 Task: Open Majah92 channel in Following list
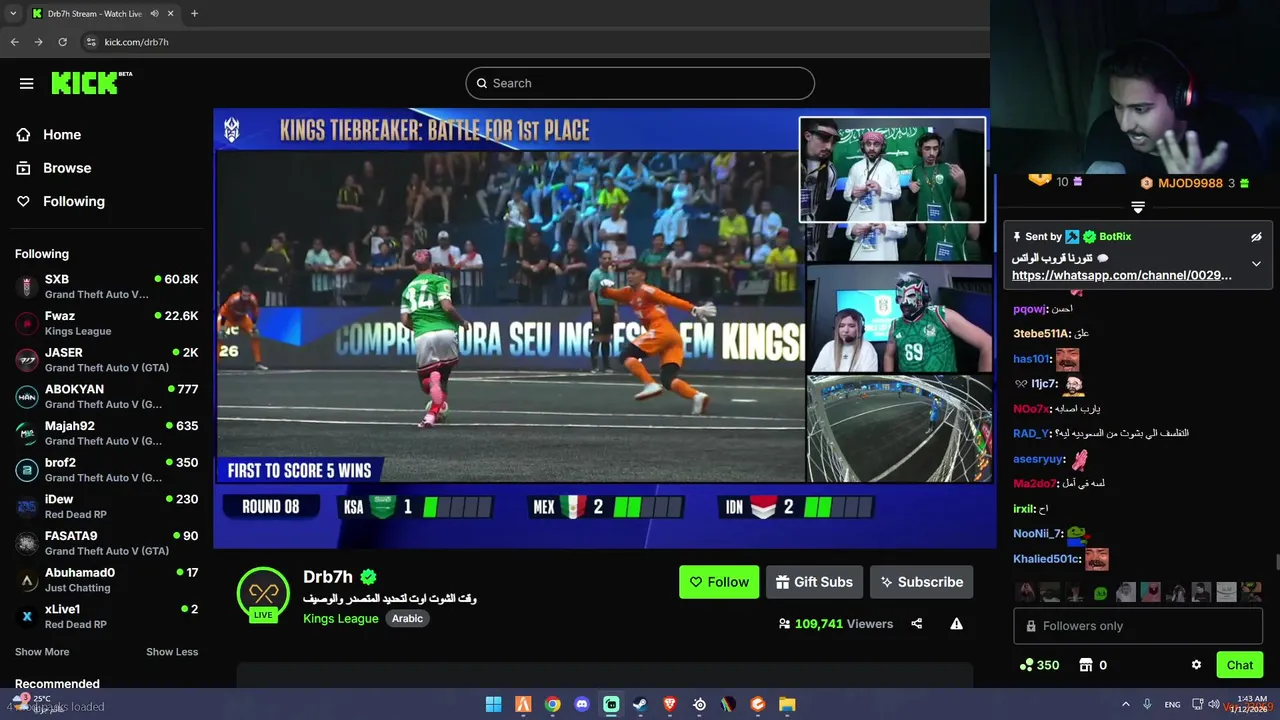[106, 433]
